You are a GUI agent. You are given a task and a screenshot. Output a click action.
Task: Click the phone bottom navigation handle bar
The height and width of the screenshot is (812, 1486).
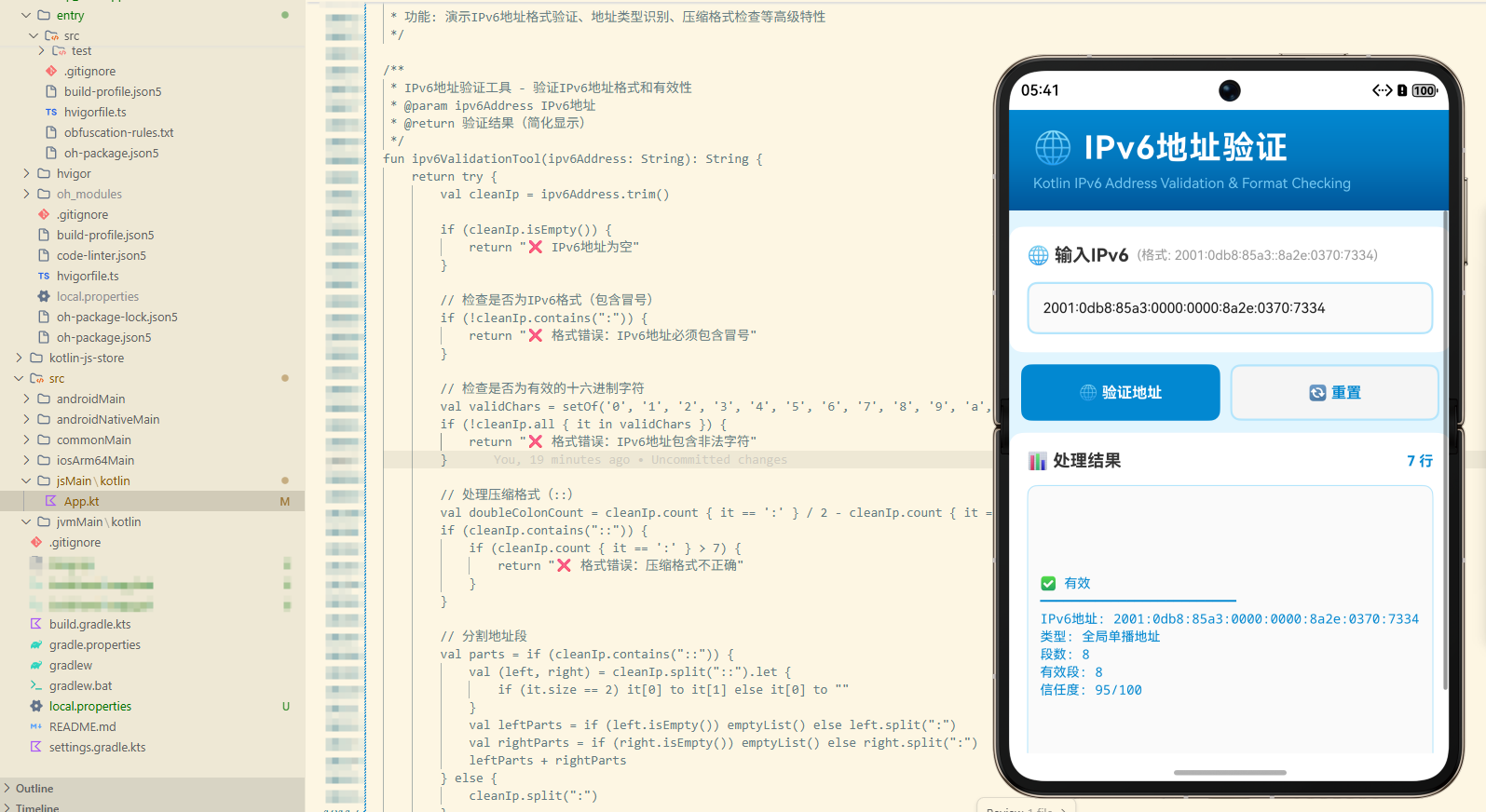tap(1230, 772)
